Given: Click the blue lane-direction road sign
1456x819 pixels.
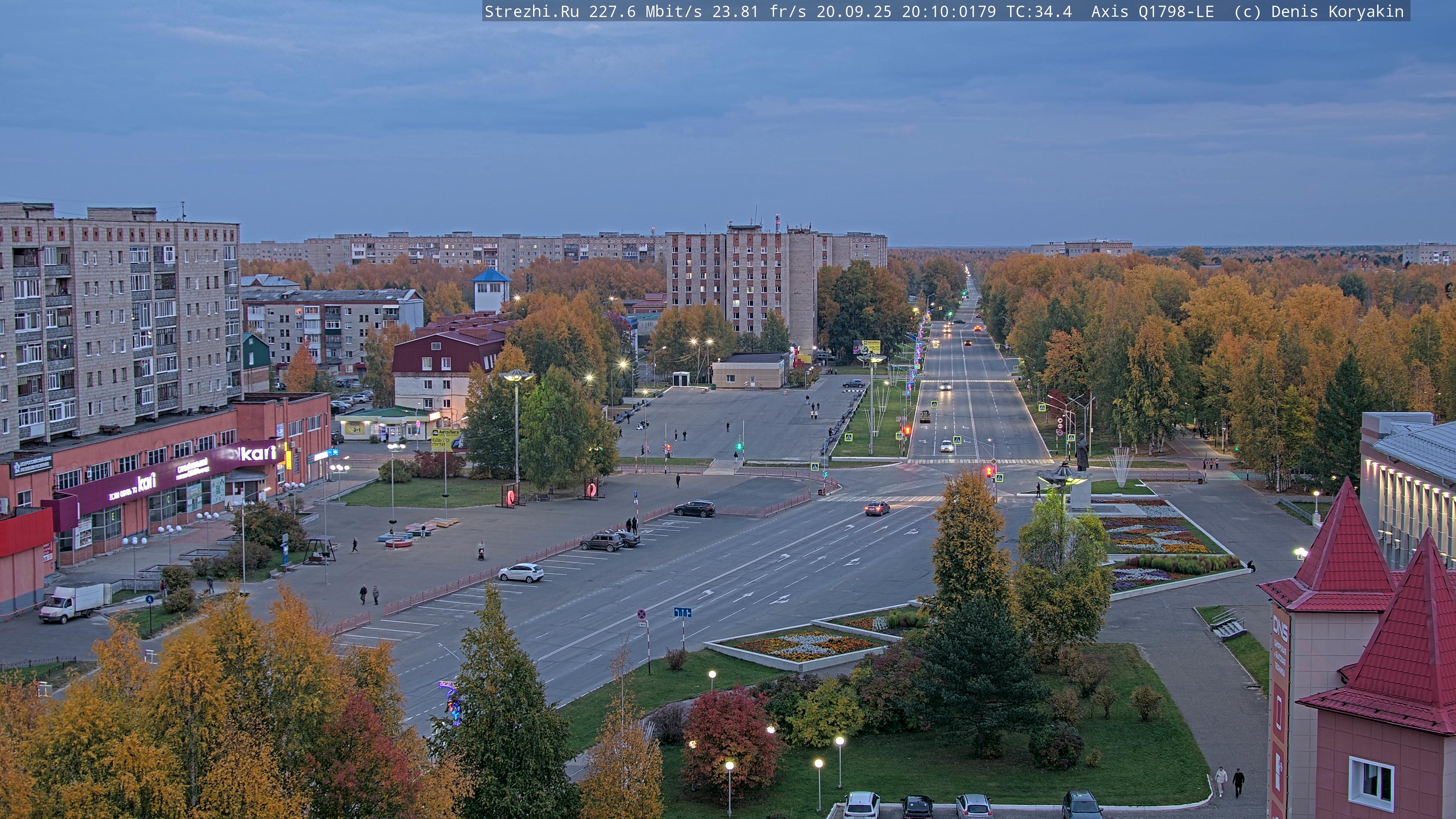Looking at the screenshot, I should click(682, 612).
